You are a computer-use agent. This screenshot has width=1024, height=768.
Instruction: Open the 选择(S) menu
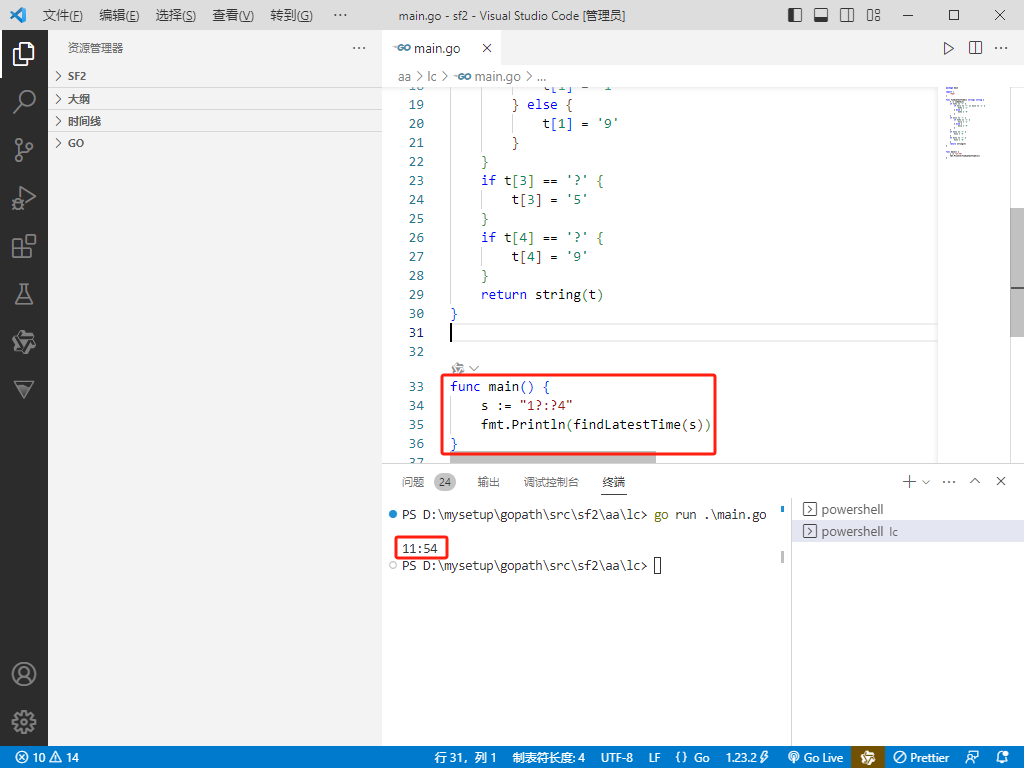click(x=176, y=15)
